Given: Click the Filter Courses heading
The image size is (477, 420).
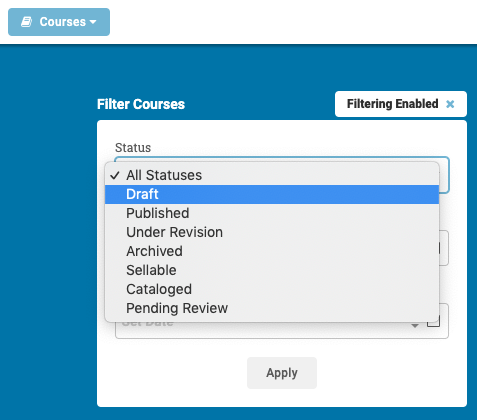Looking at the screenshot, I should tap(141, 104).
